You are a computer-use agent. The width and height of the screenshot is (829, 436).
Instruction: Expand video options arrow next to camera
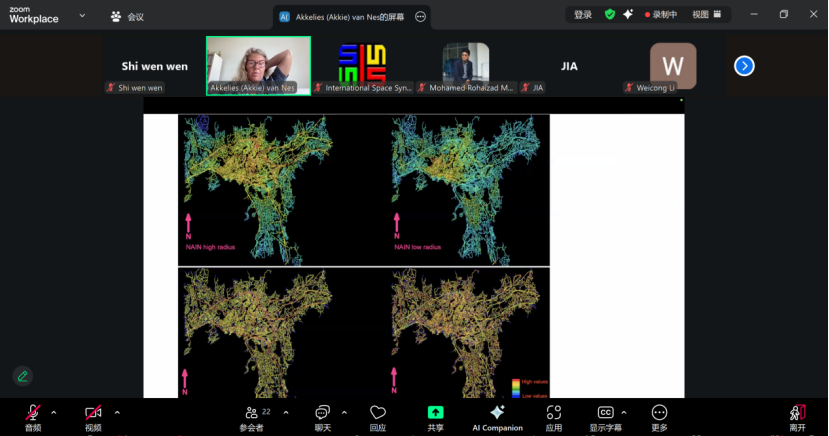coord(117,412)
